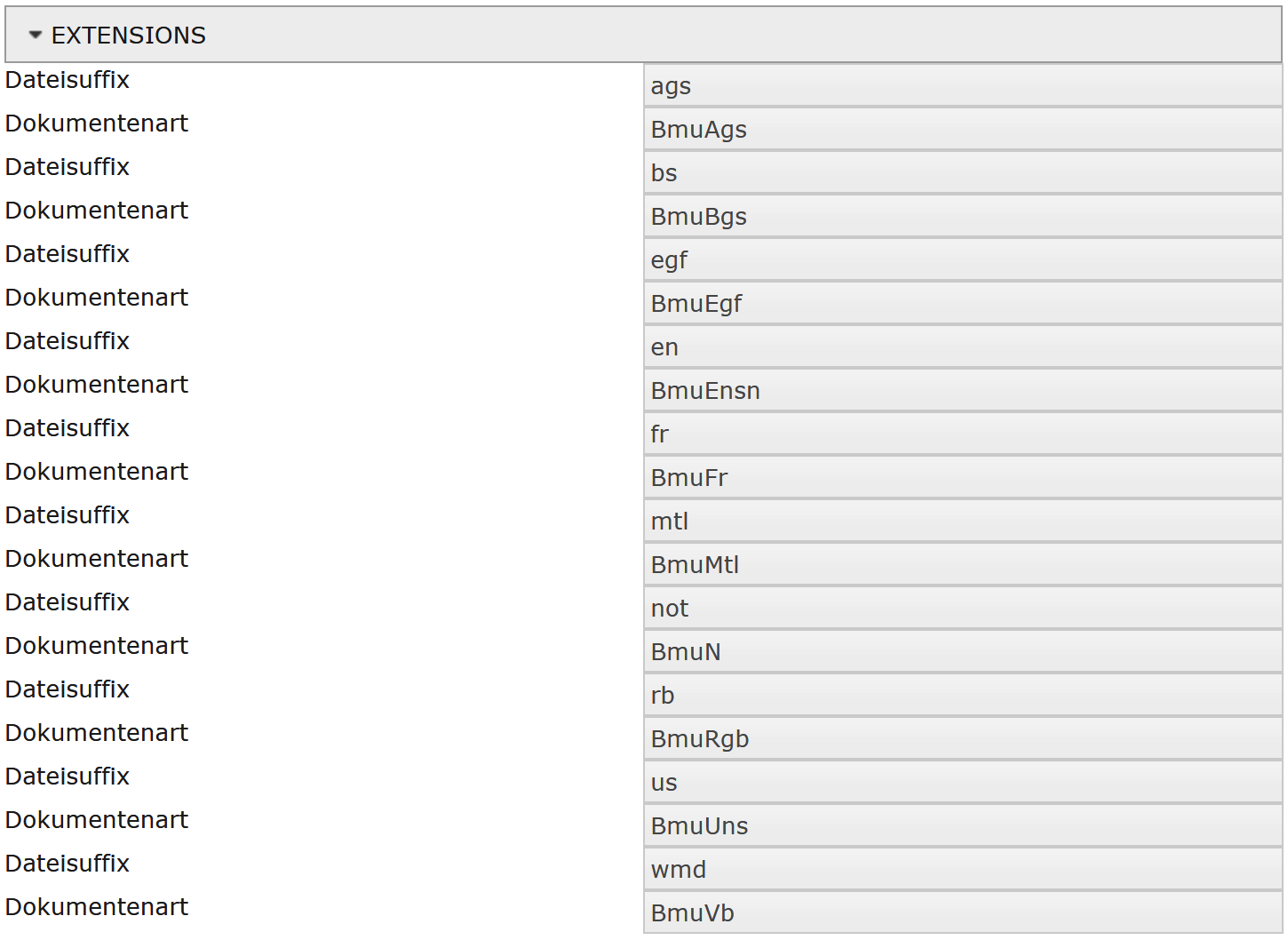Click the 'fr' suffix input
Viewport: 1288px width, 940px height.
pyautogui.click(x=963, y=434)
